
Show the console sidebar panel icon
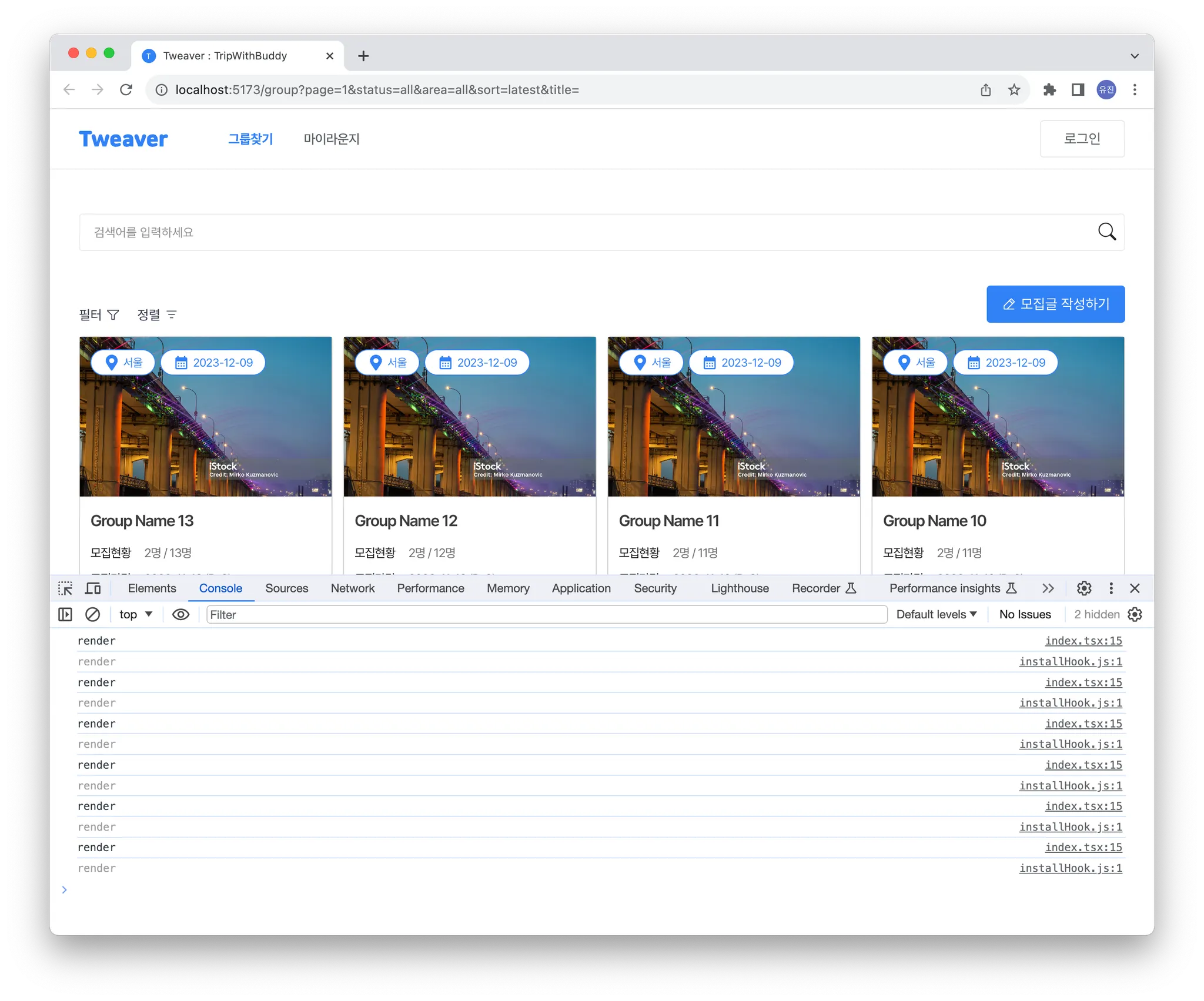tap(65, 614)
